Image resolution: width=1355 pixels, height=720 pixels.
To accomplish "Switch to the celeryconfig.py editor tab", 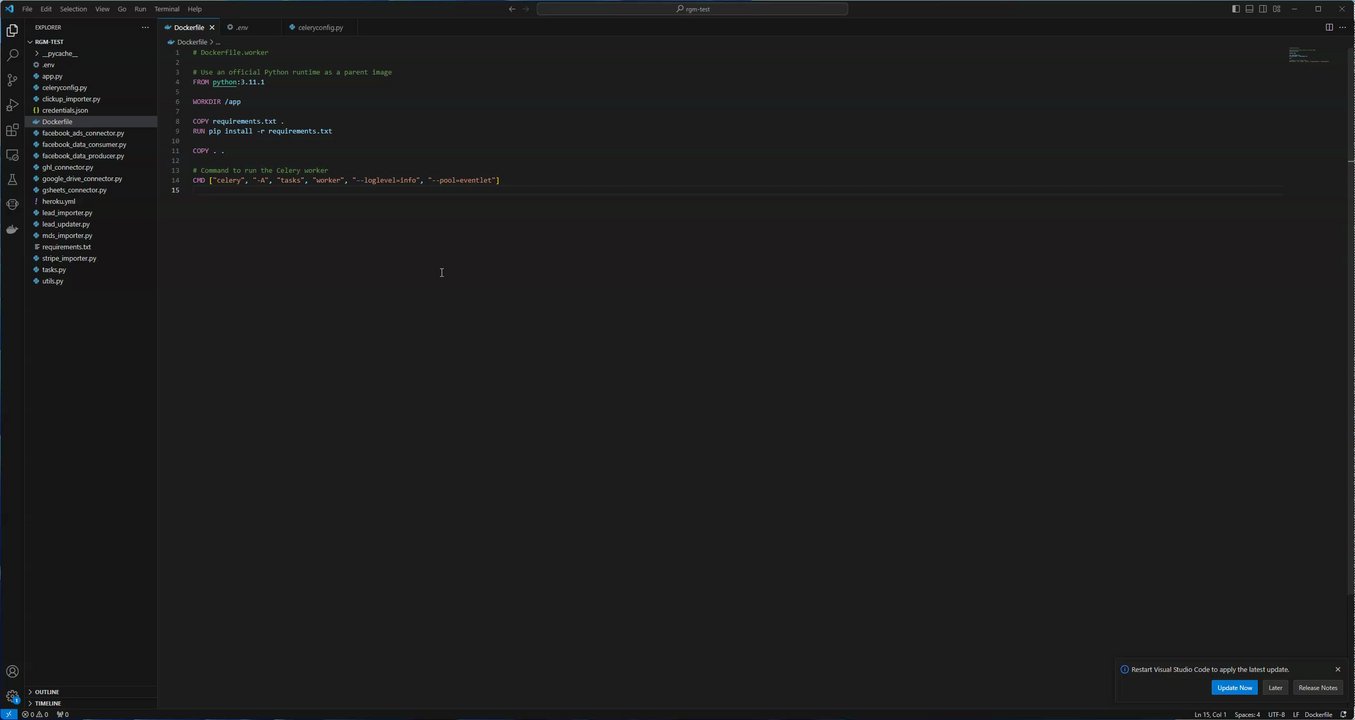I will [320, 27].
